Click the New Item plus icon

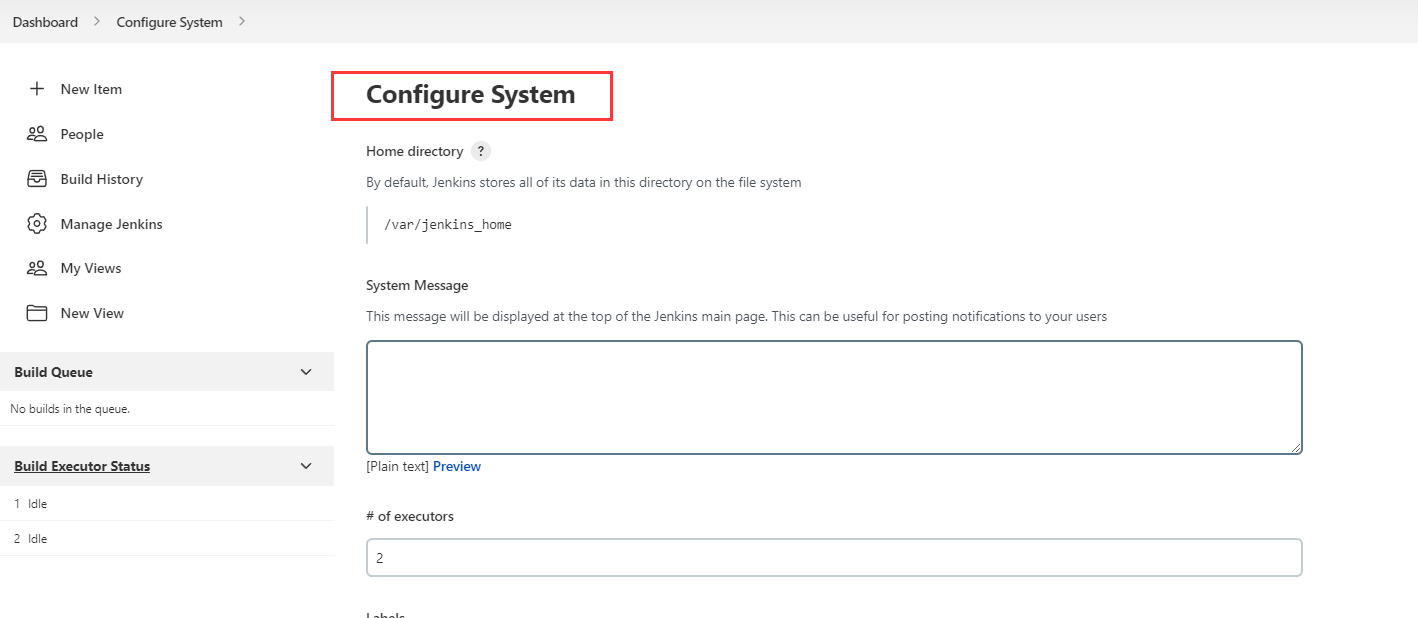[37, 89]
